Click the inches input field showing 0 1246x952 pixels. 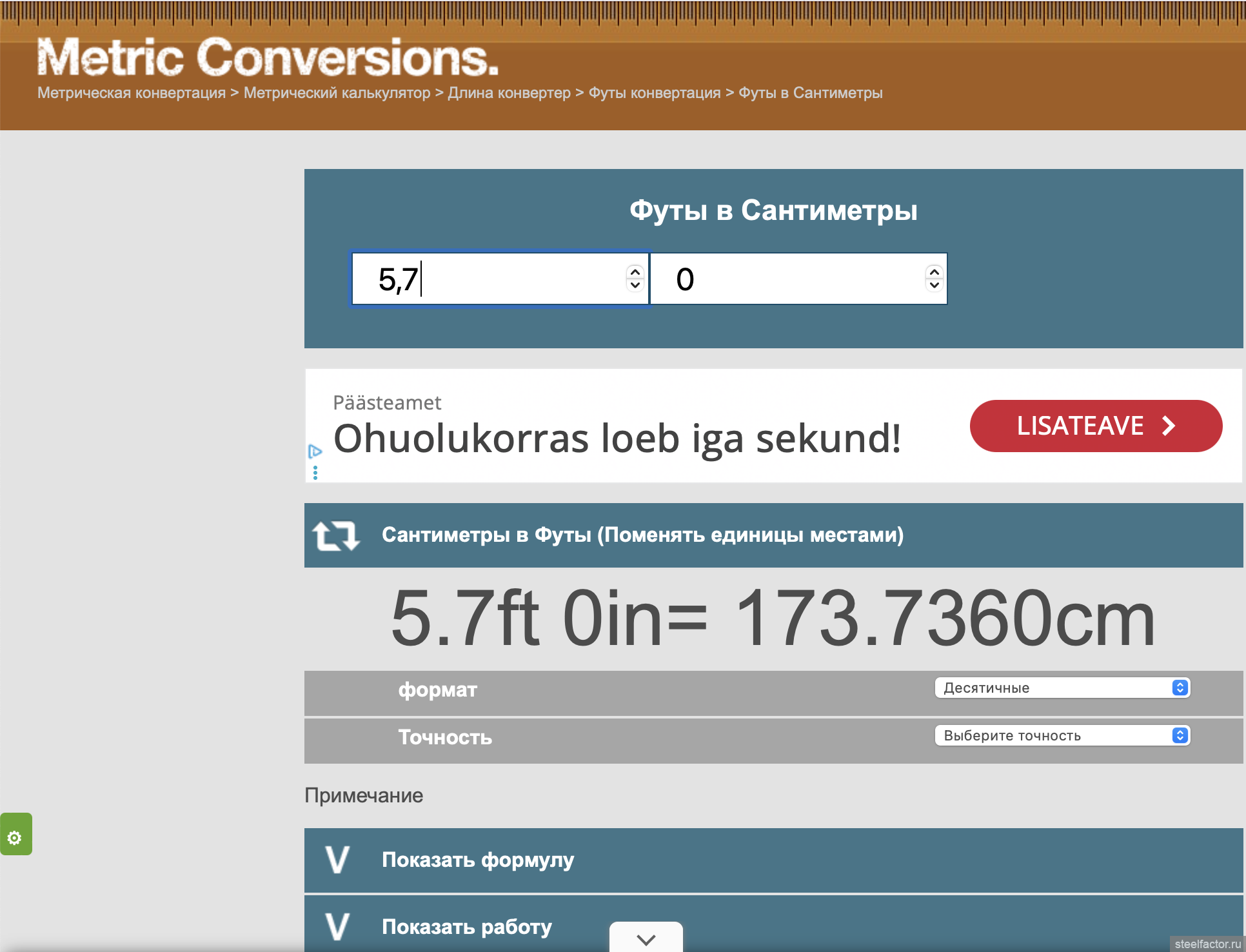[x=787, y=279]
